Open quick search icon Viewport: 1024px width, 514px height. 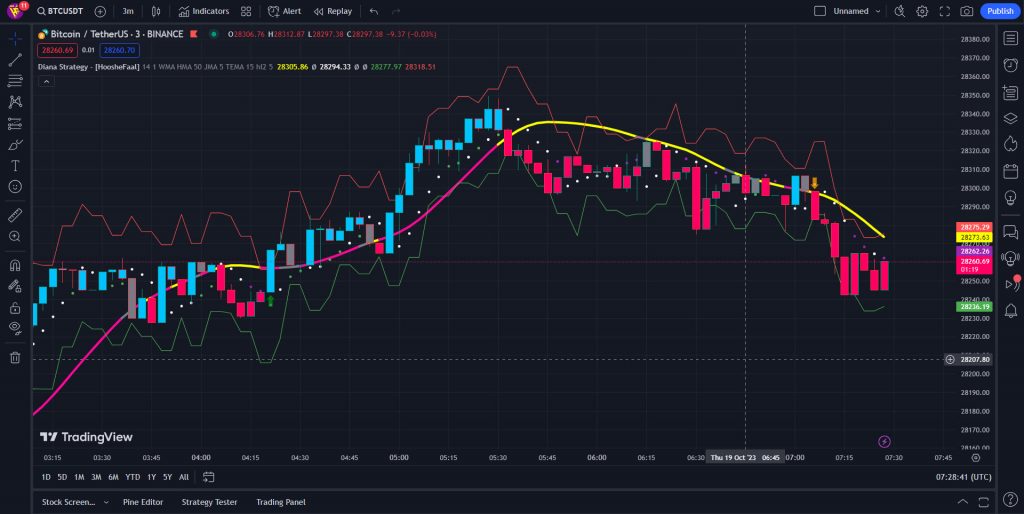(x=899, y=11)
